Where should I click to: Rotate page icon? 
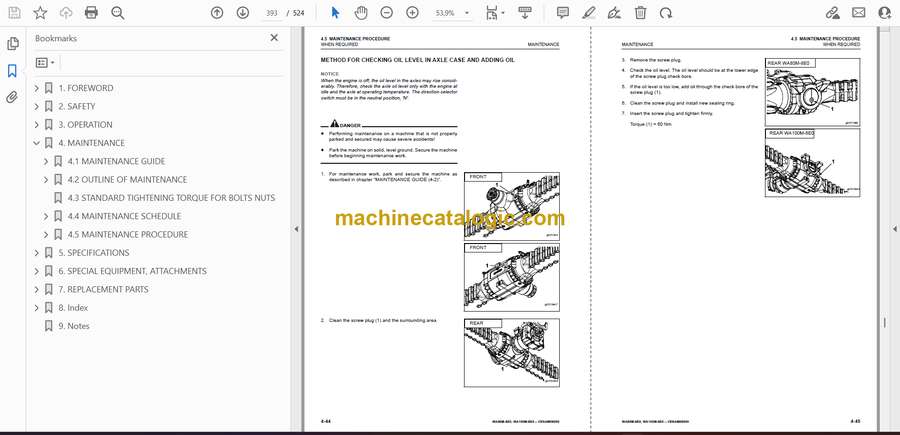(666, 13)
